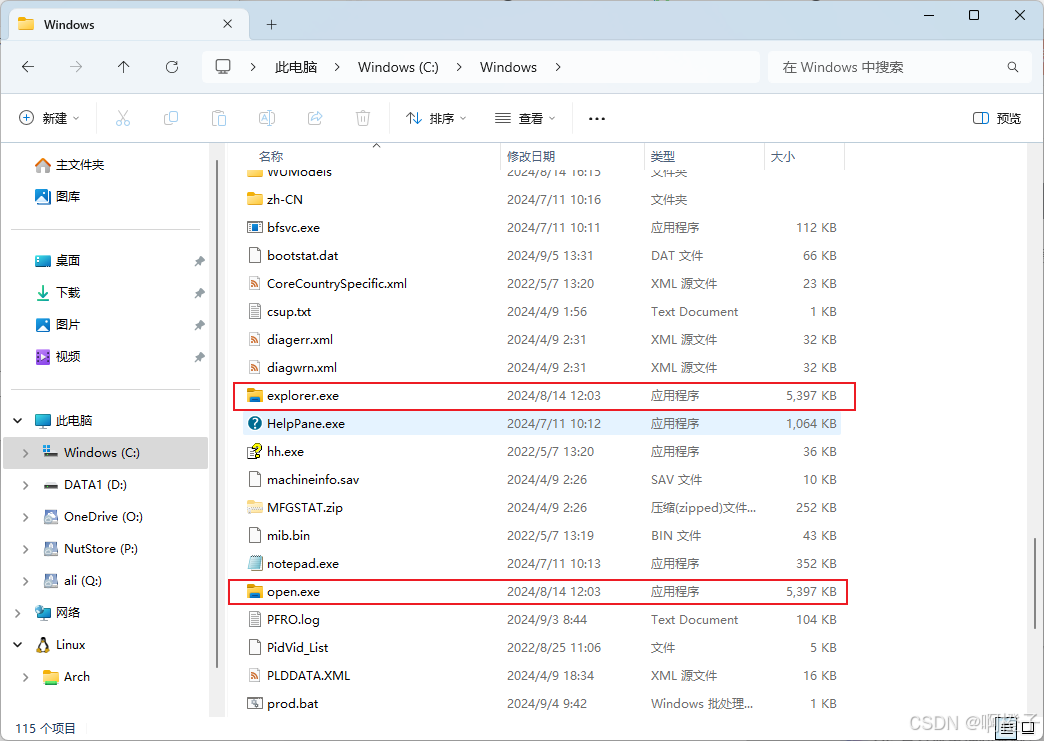Image resolution: width=1044 pixels, height=741 pixels.
Task: Expand the OneDrive (O:) tree node
Action: pos(25,517)
